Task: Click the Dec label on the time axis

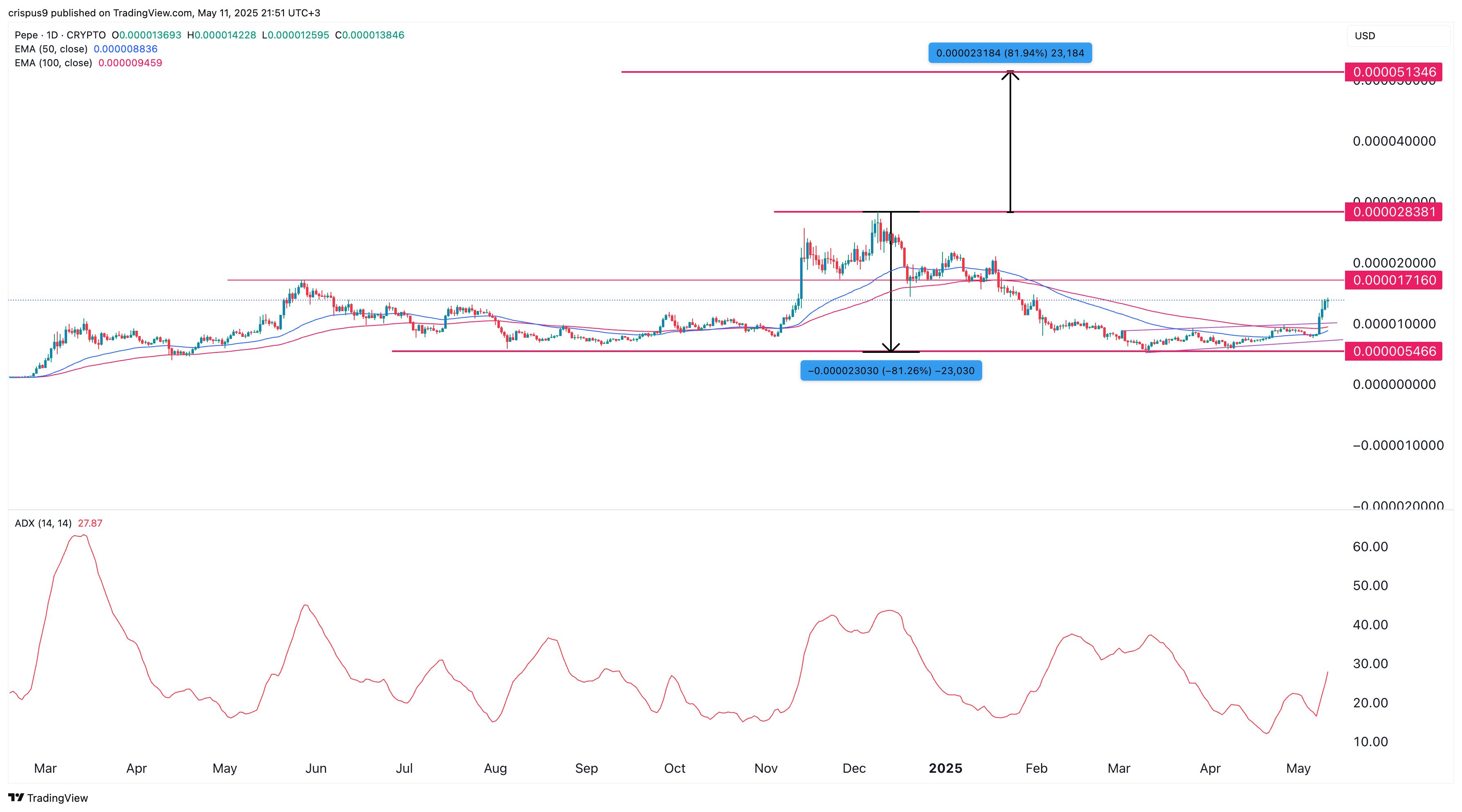Action: (854, 768)
